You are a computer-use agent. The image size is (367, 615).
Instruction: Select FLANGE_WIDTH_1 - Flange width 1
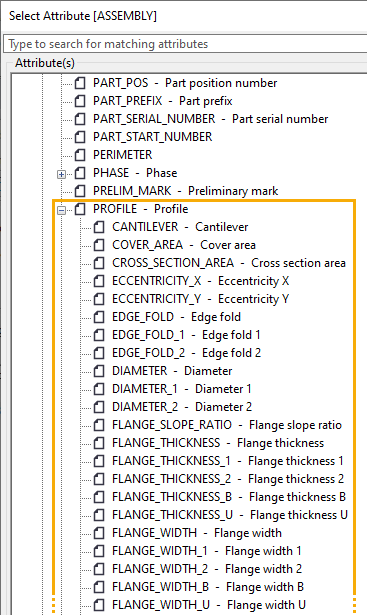coord(207,551)
